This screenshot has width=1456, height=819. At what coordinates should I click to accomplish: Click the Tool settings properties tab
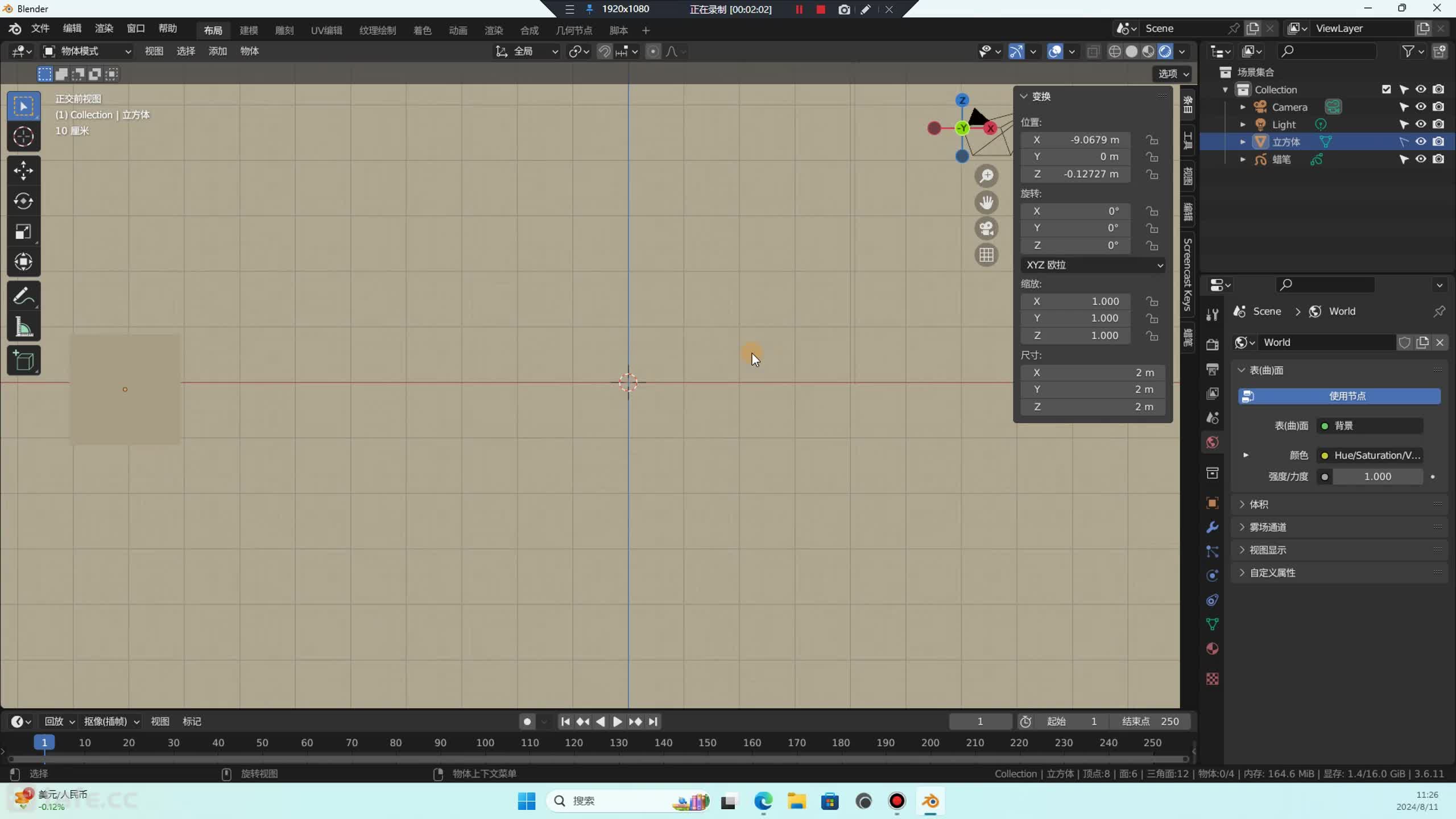[1213, 315]
